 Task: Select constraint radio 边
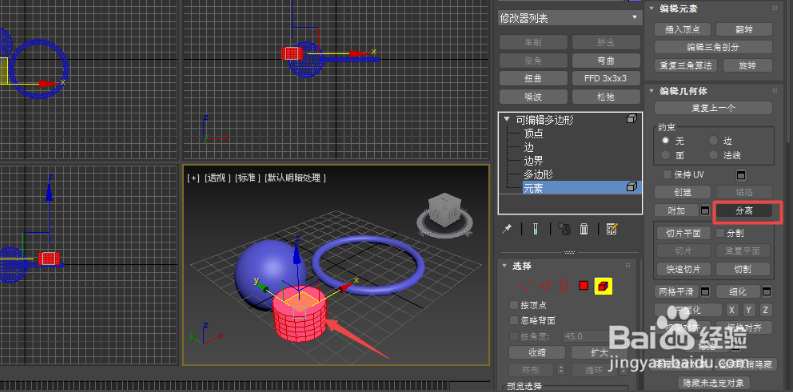[713, 141]
